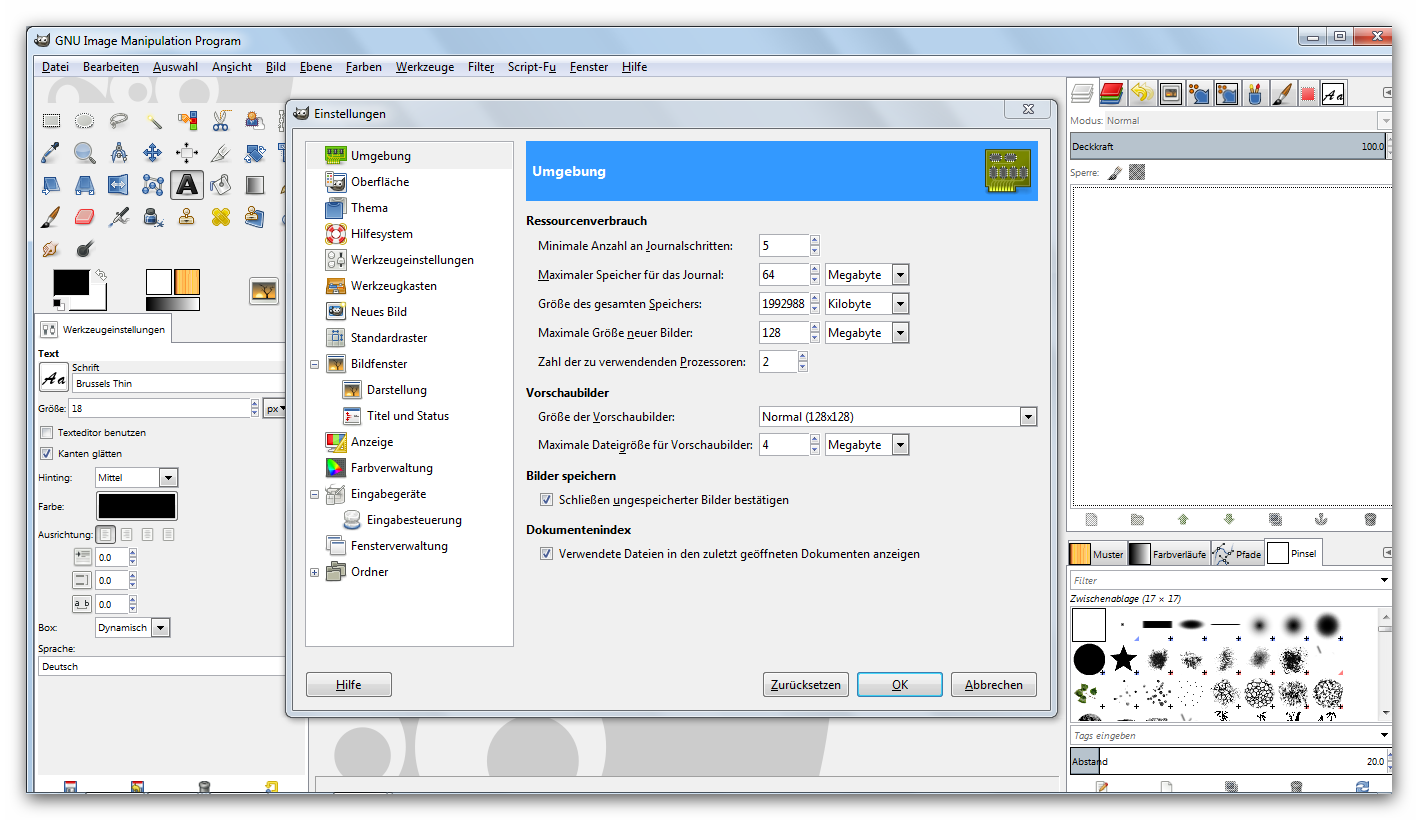Open unit dropdown for Maximale Dateigröße Vorschaubilder
The image size is (1418, 820).
[x=900, y=445]
